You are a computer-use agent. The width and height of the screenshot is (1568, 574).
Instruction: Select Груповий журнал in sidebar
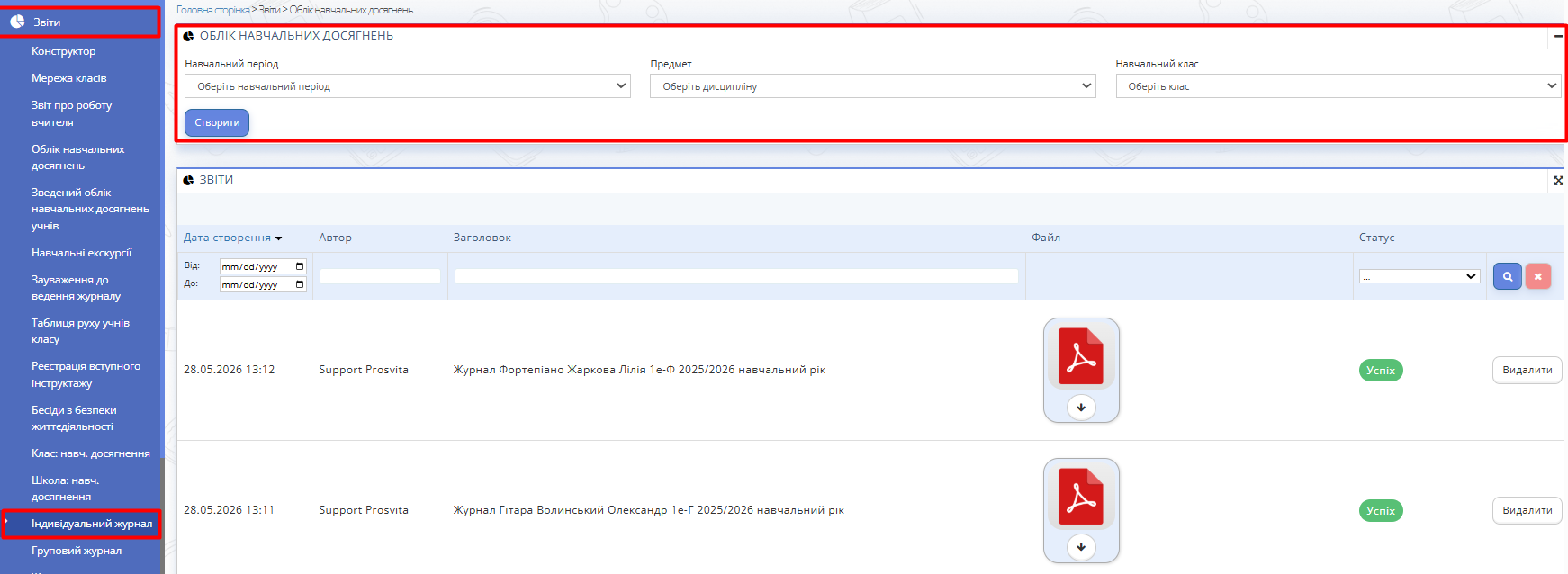pos(77,551)
